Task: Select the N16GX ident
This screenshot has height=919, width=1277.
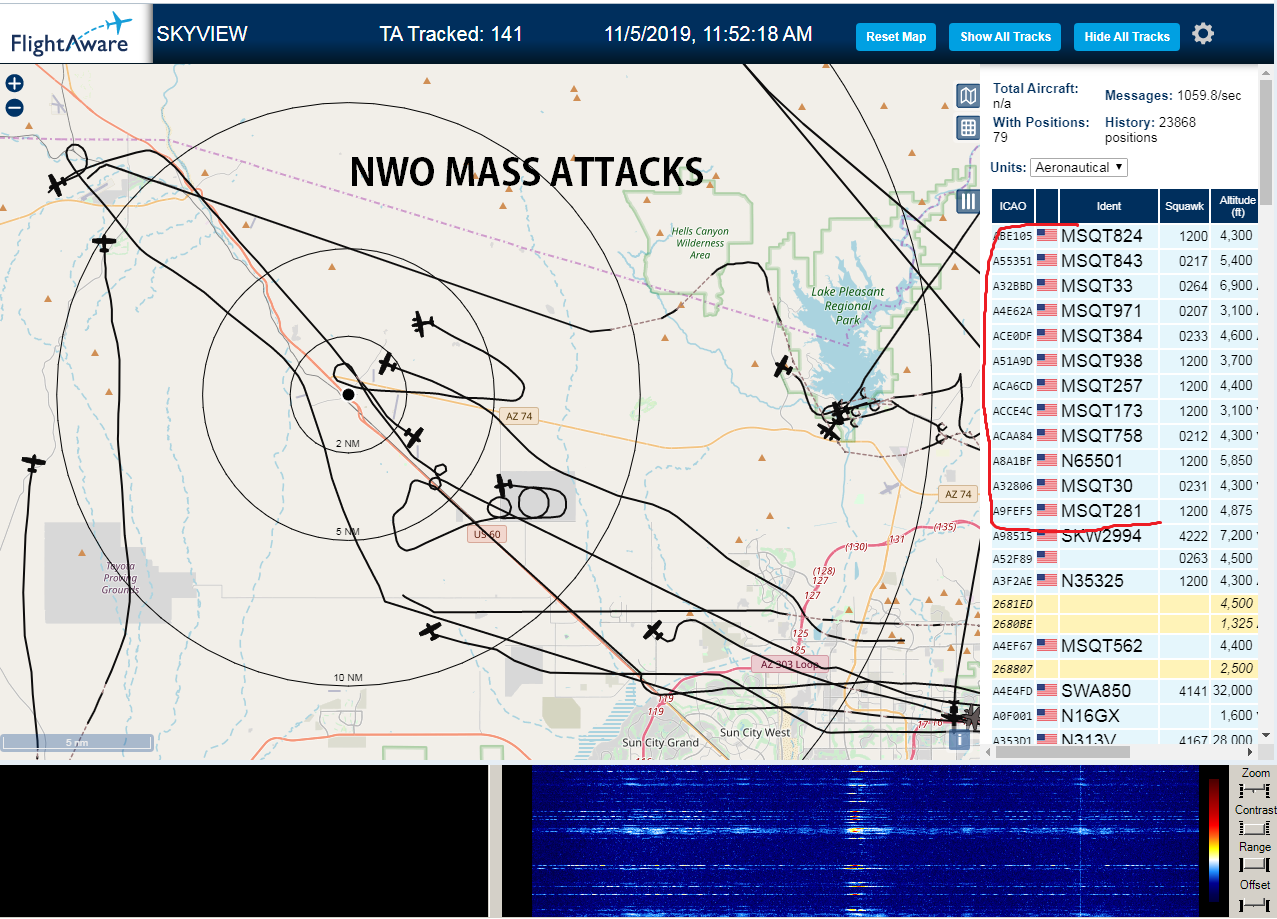Action: tap(1090, 716)
